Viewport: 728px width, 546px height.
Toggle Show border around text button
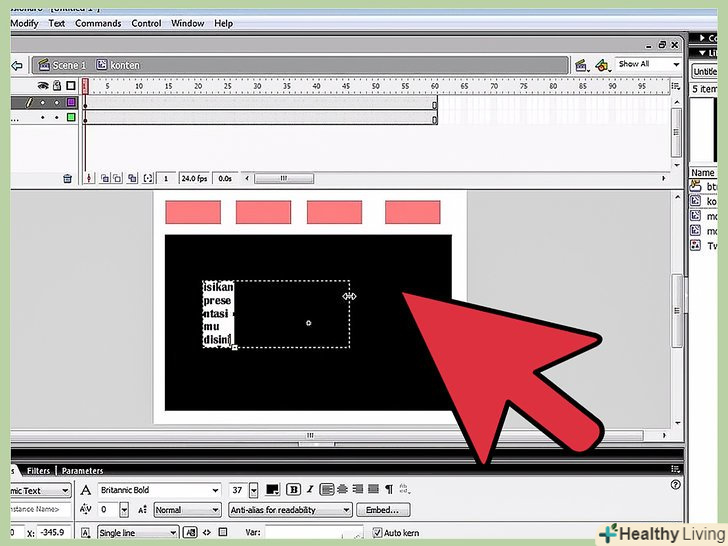pos(223,533)
